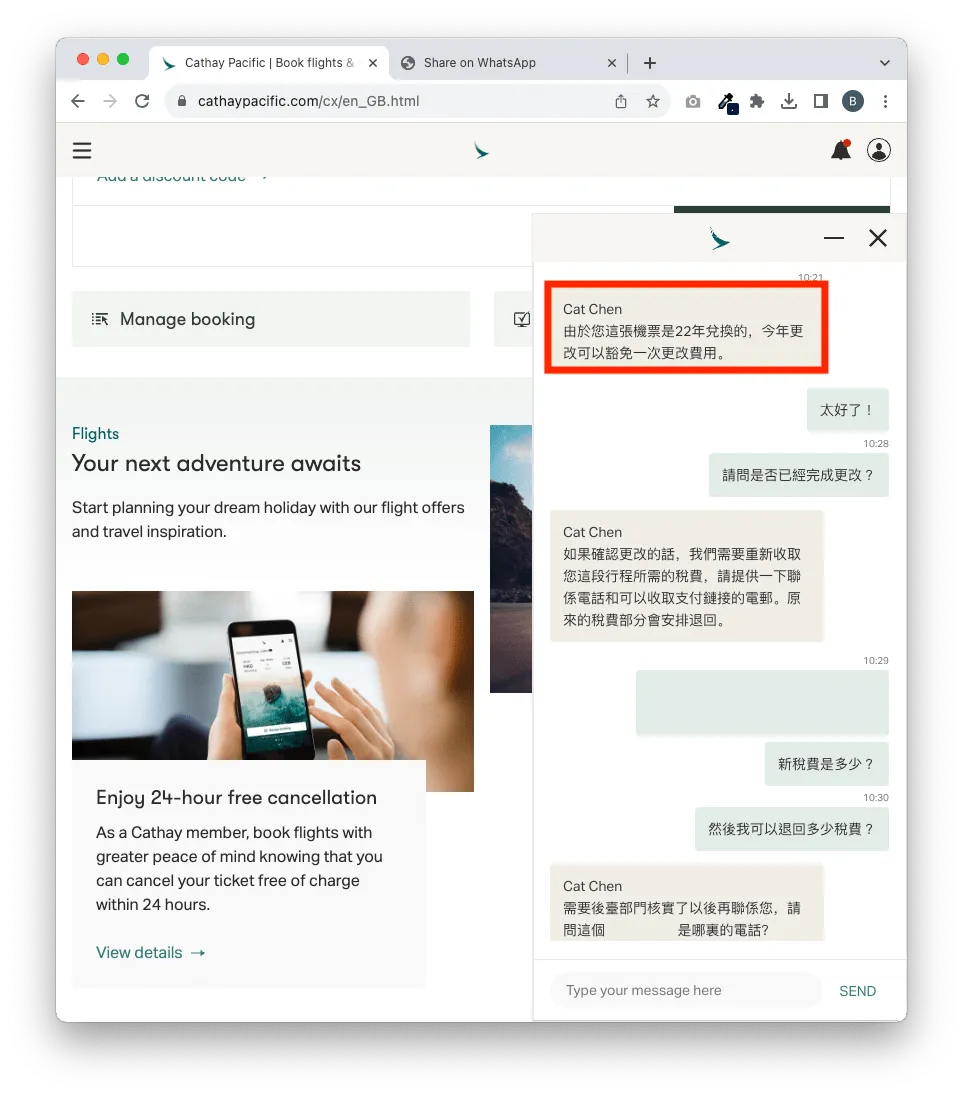Image resolution: width=963 pixels, height=1096 pixels.
Task: Close the chat panel
Action: point(878,238)
